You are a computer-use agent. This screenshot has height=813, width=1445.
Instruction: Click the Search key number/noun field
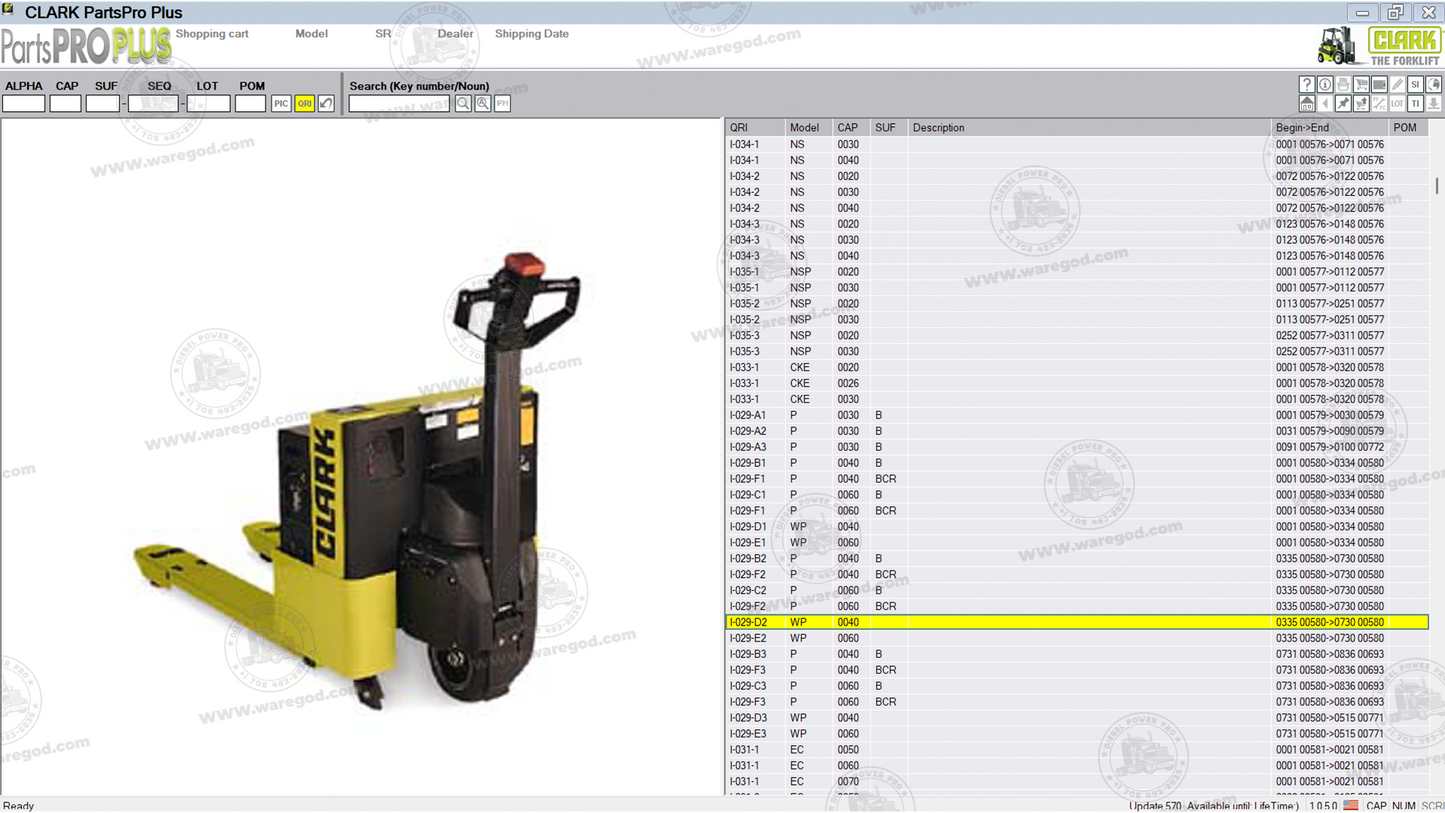(x=400, y=103)
